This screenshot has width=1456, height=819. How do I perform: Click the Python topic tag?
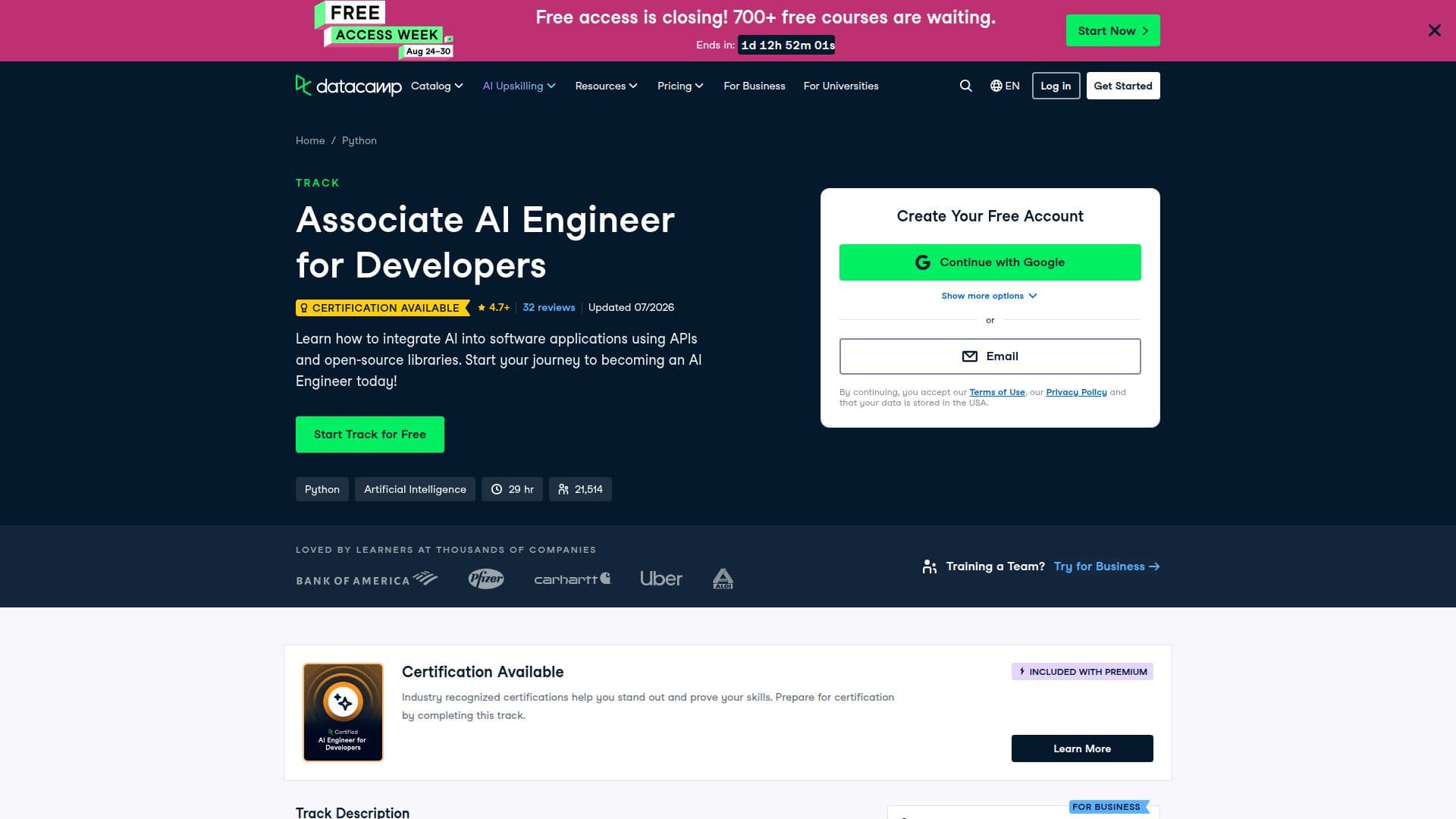click(322, 489)
